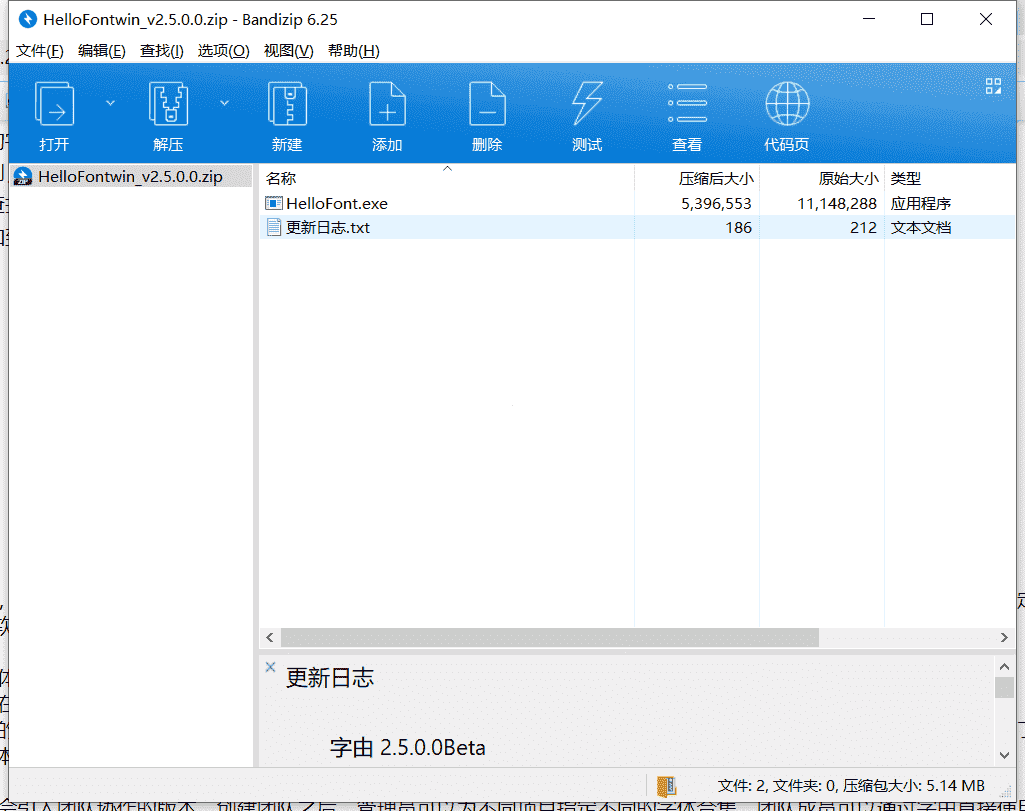This screenshot has height=811, width=1025.
Task: Click the horizontal scrollbar left arrow
Action: pyautogui.click(x=270, y=637)
